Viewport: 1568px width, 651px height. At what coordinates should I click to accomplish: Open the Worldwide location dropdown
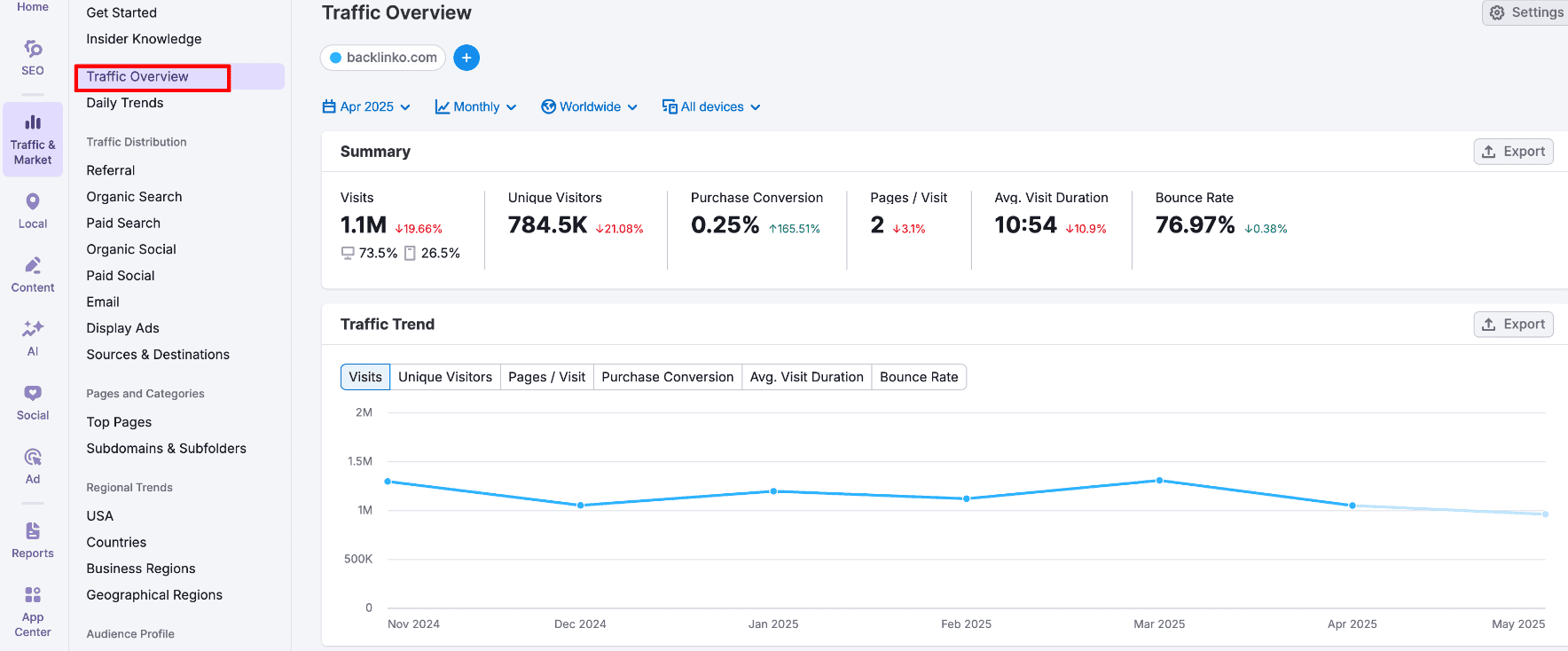tap(590, 107)
